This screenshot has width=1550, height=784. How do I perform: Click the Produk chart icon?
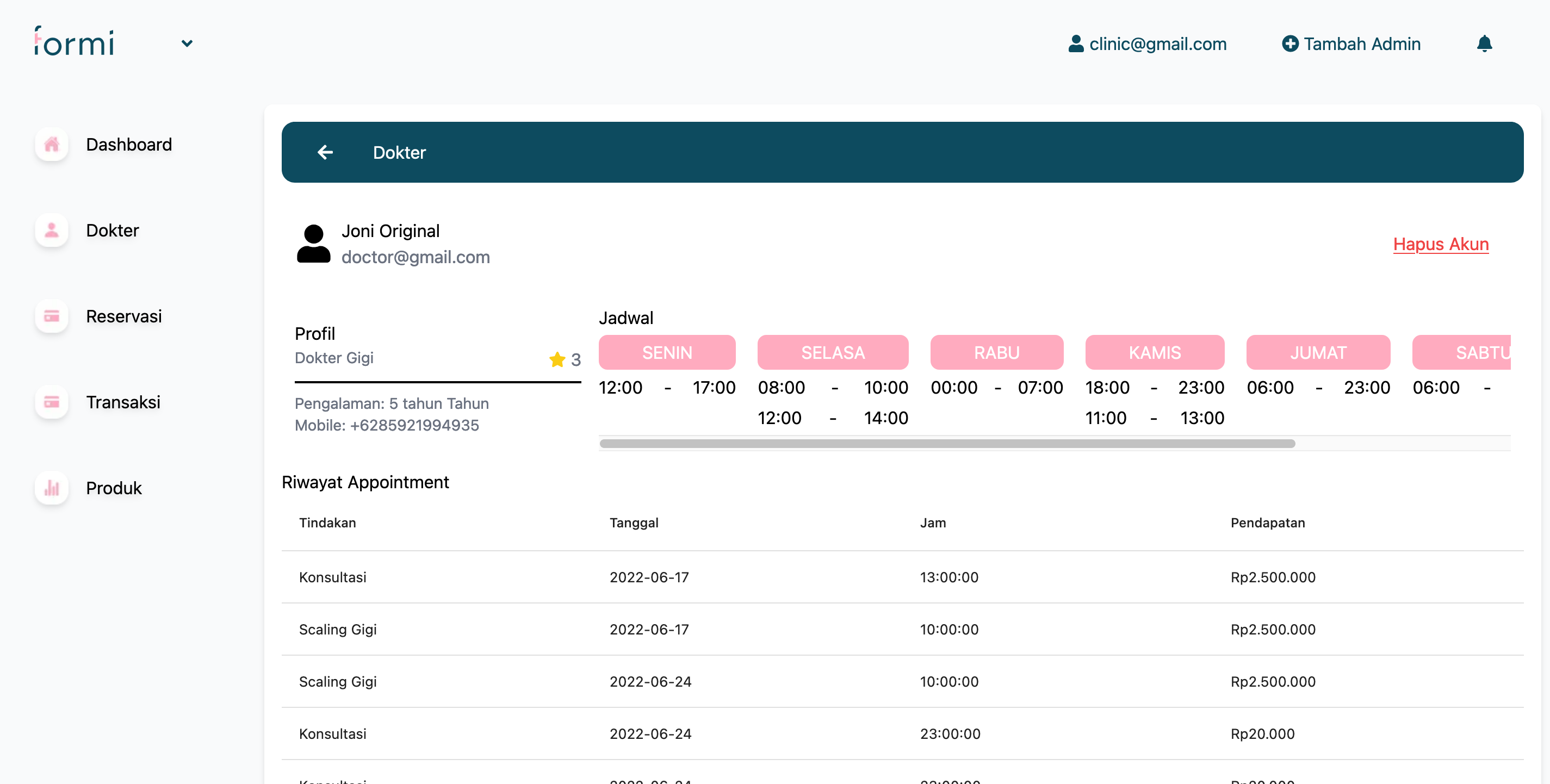point(52,487)
